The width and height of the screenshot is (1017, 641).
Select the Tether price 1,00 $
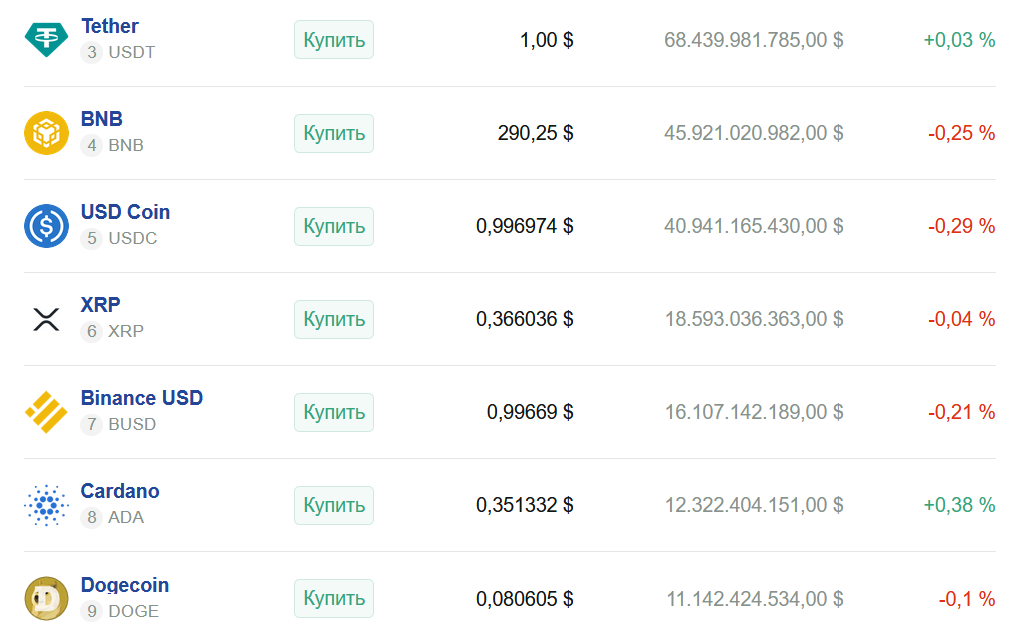coord(546,40)
